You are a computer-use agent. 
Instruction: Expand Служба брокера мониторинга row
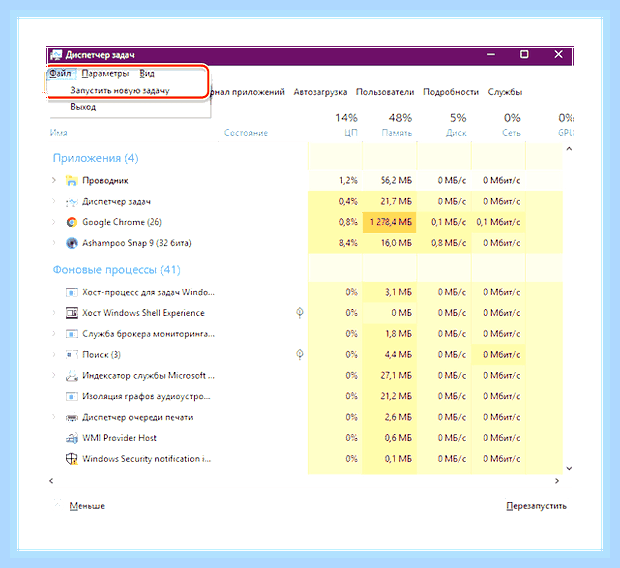pyautogui.click(x=54, y=333)
